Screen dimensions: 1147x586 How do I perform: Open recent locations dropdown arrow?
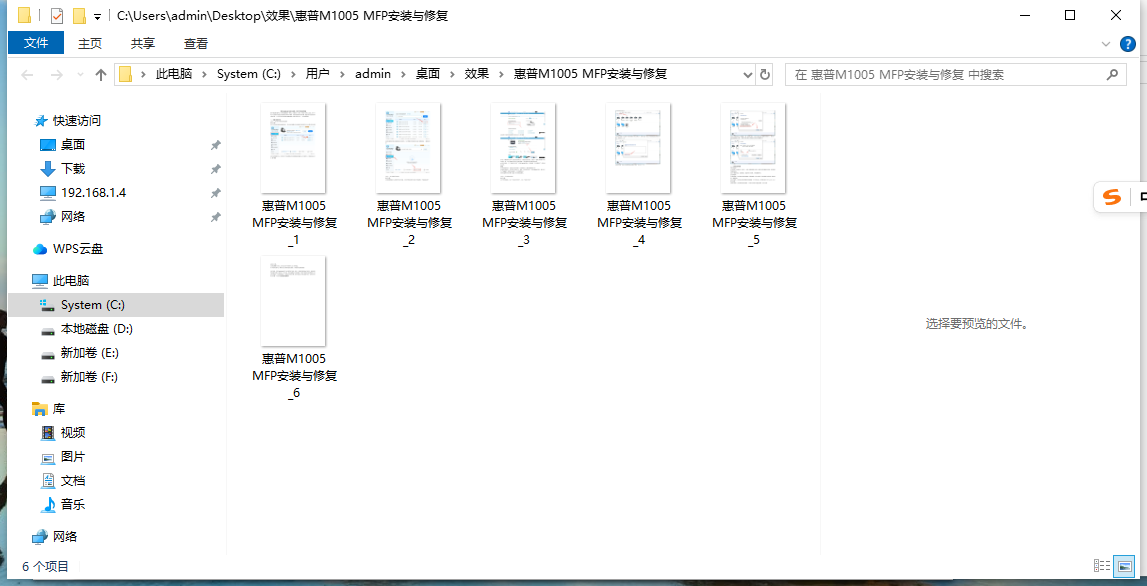[80, 74]
